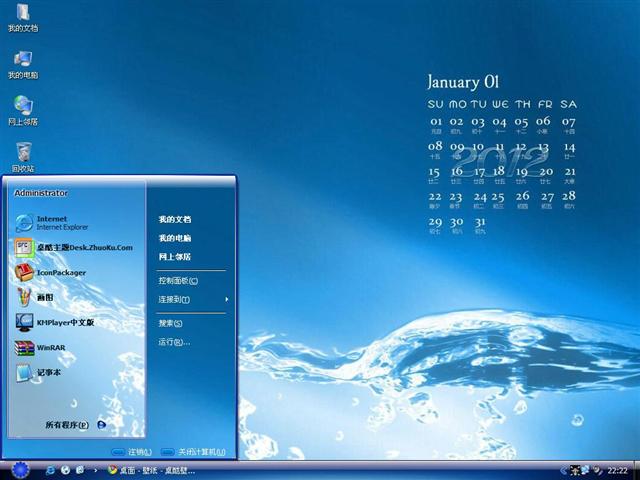Screen dimensions: 640x480
Task: Open 控制面板(C) control panel
Action: pyautogui.click(x=178, y=281)
